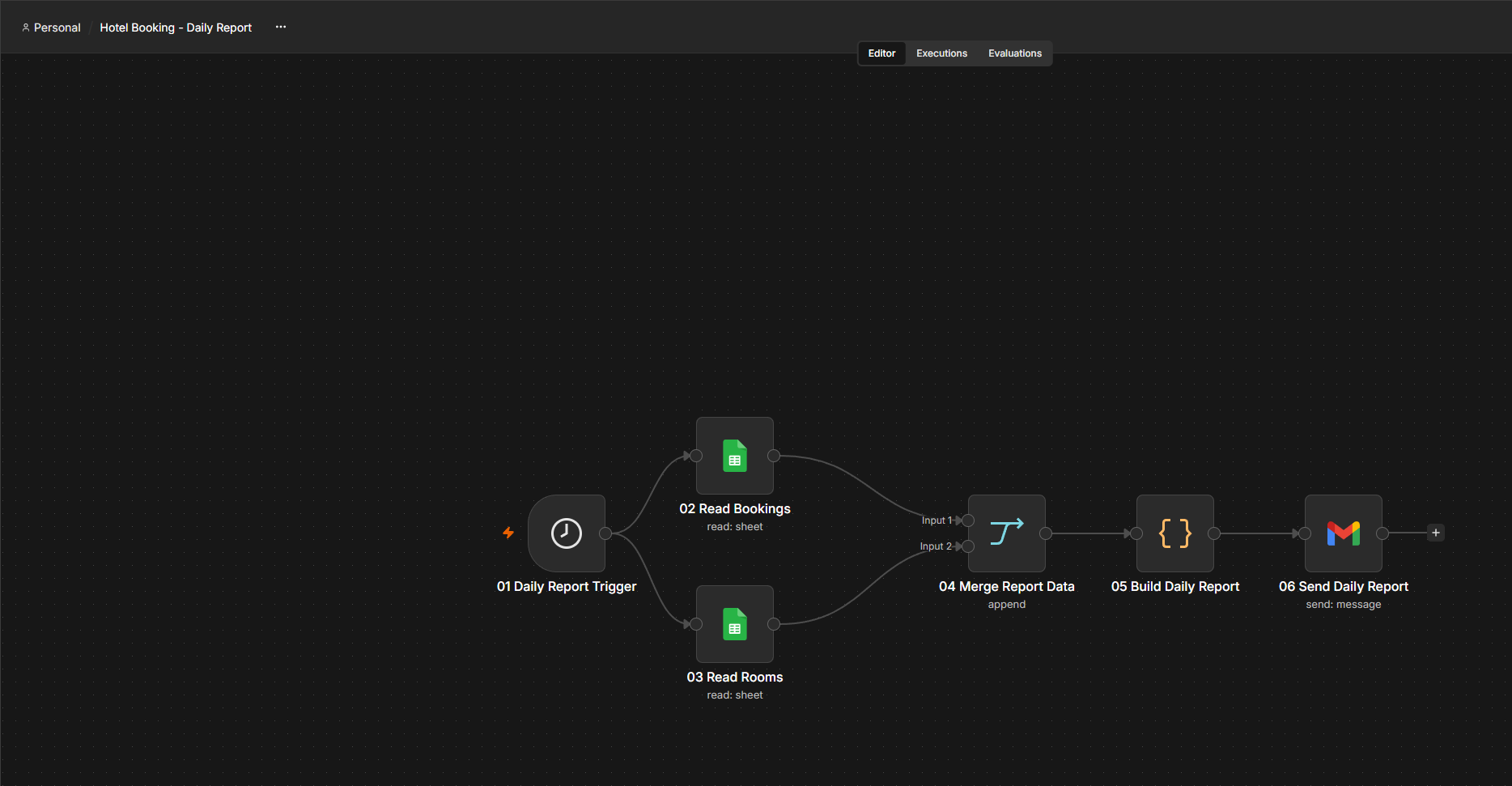Click the Hotel Booking - Daily Report title
This screenshot has height=786, width=1512.
pyautogui.click(x=176, y=28)
